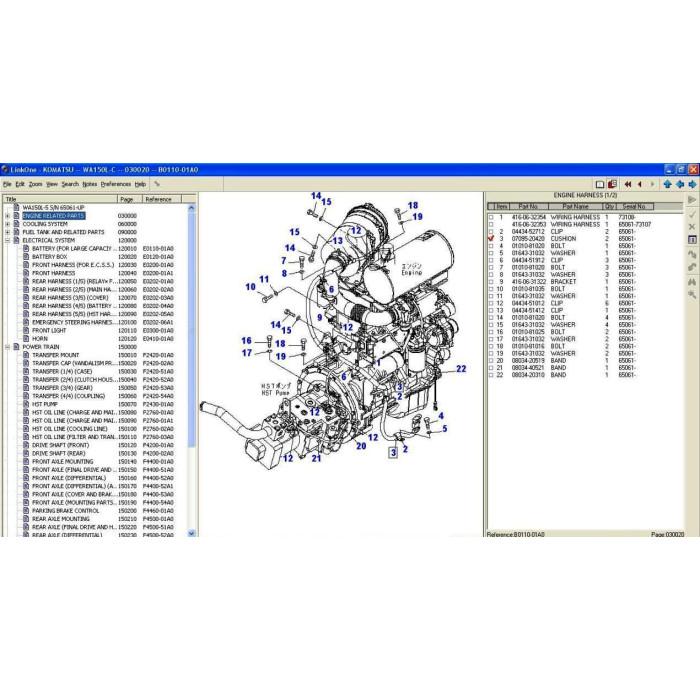This screenshot has width=700, height=700.
Task: Open the selection list window icon
Action: tap(692, 240)
